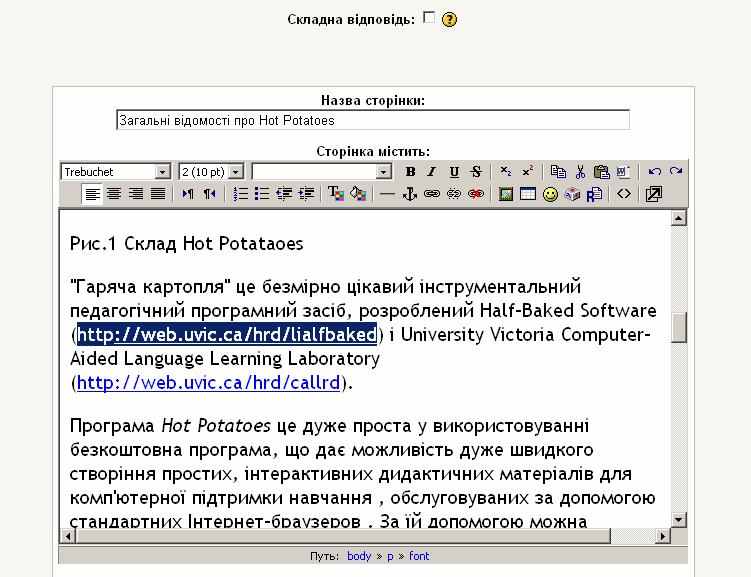Click the label "Сторінка містить:"

pyautogui.click(x=373, y=151)
